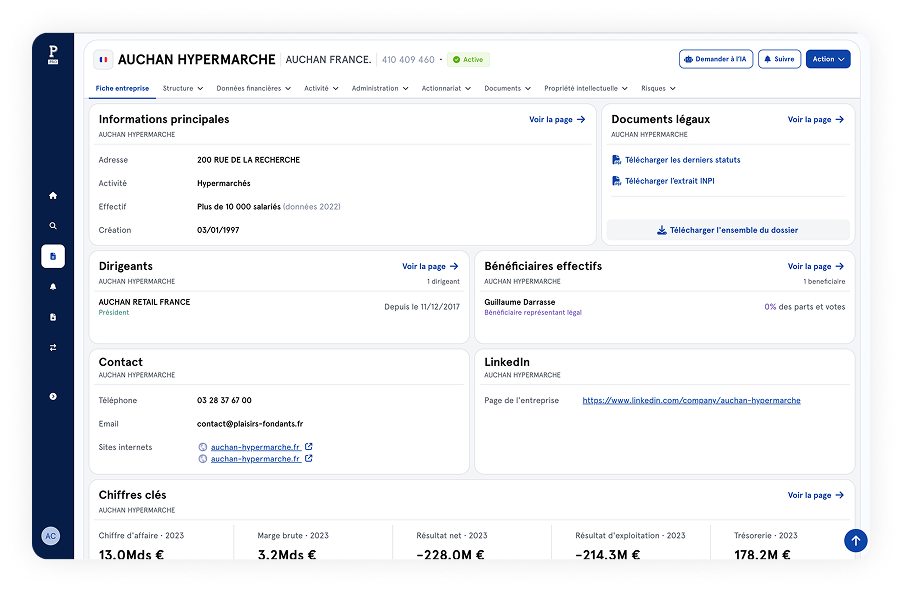Open documents icon below sidebar bell
The image size is (902, 592).
pos(53,317)
